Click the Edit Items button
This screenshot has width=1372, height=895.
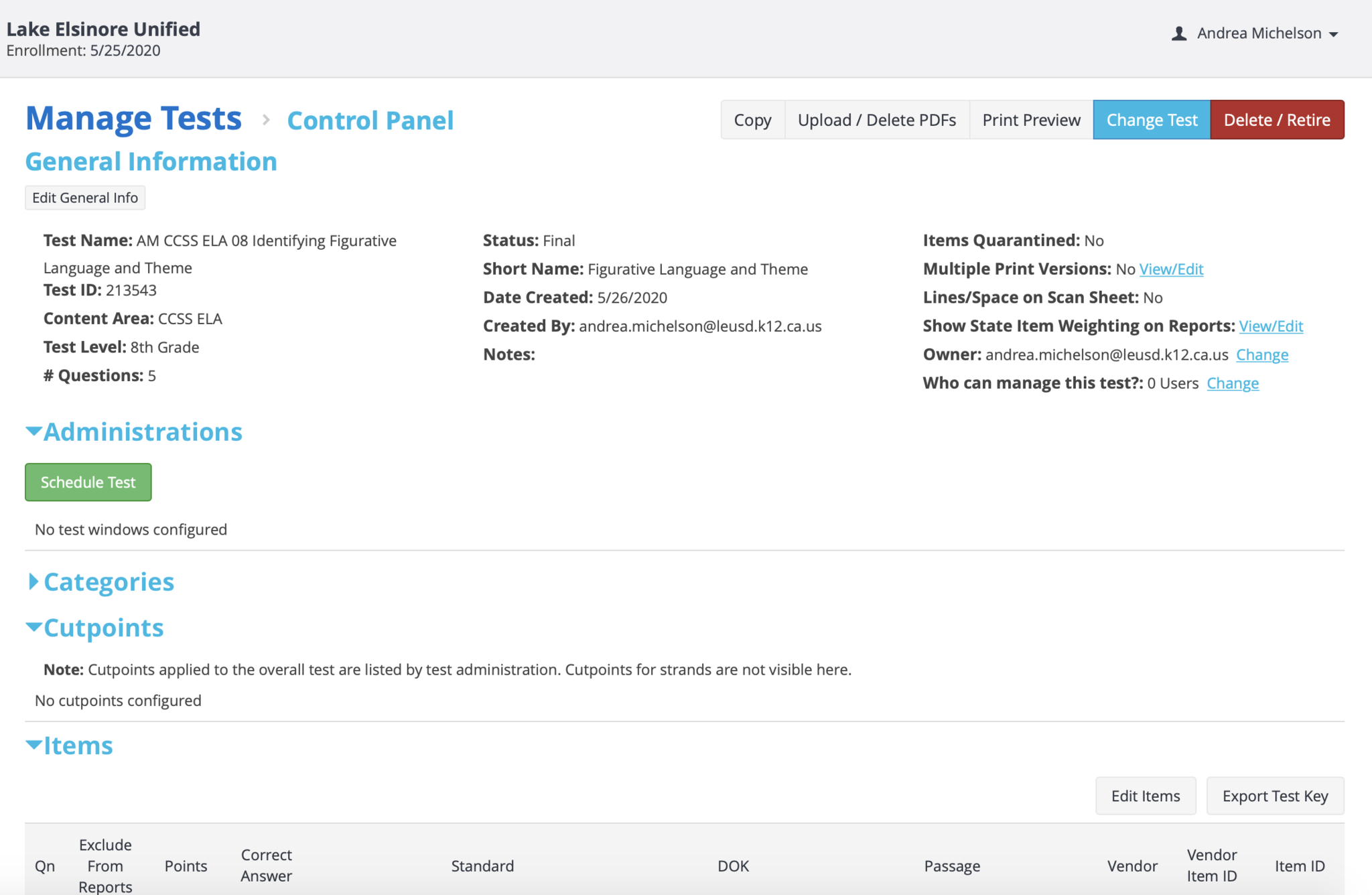1145,796
